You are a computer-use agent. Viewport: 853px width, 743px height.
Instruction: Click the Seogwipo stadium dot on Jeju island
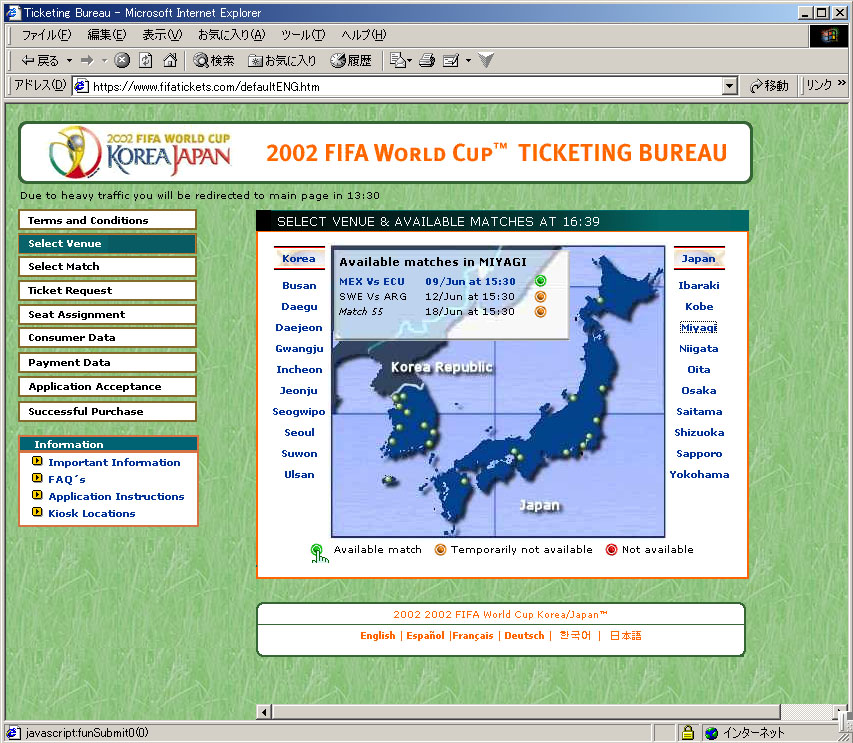point(389,479)
